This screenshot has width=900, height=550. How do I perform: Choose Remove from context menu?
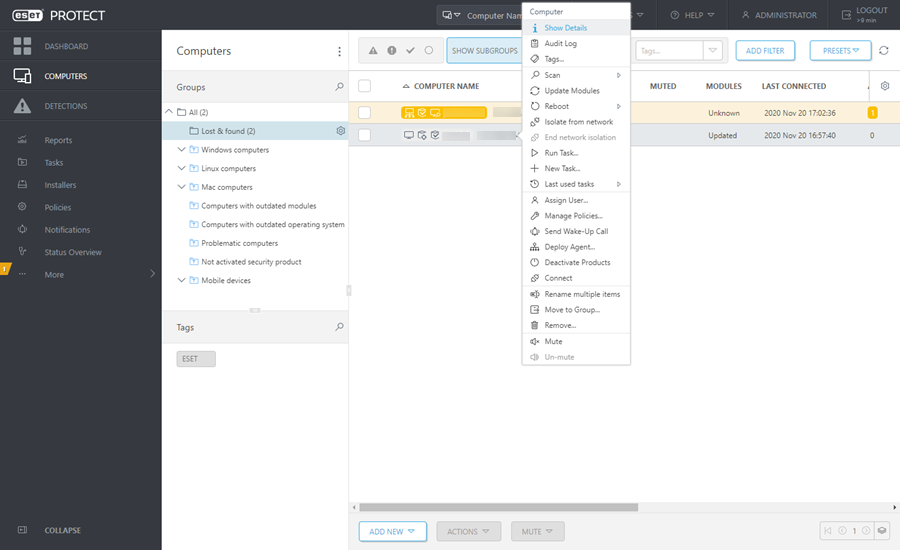click(x=576, y=325)
